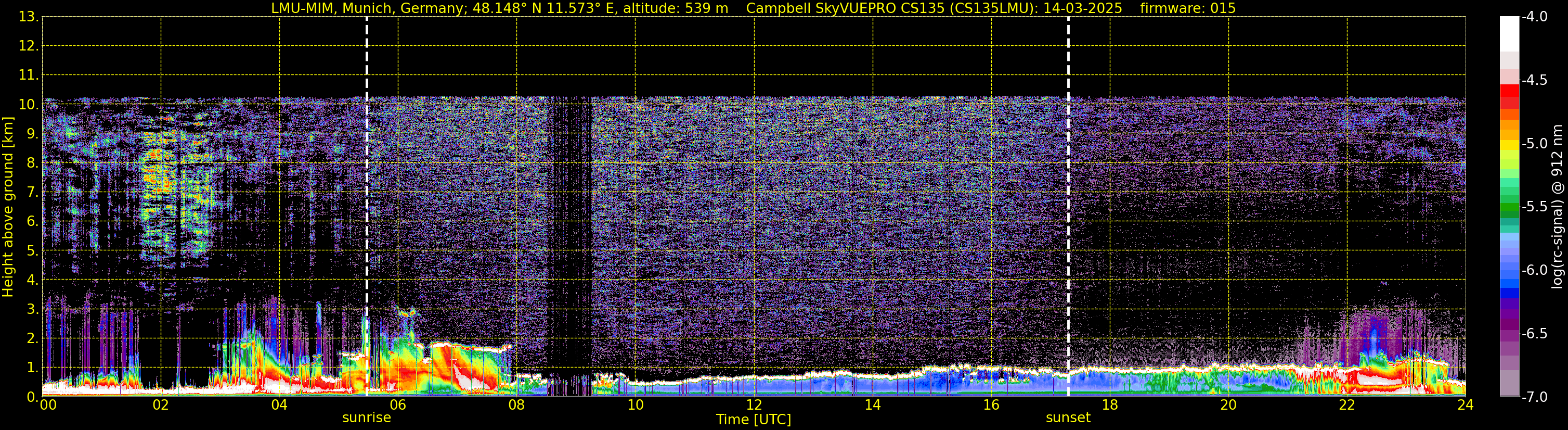Click the '10.' height axis tick label
This screenshot has height=430, width=1568.
click(x=28, y=105)
